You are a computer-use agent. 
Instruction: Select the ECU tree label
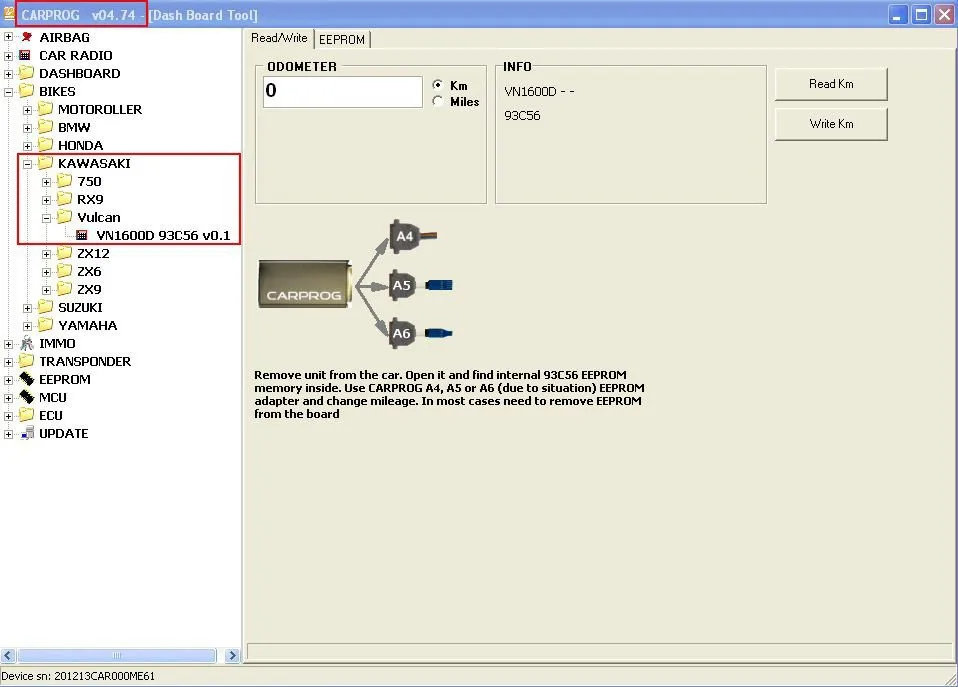point(51,415)
